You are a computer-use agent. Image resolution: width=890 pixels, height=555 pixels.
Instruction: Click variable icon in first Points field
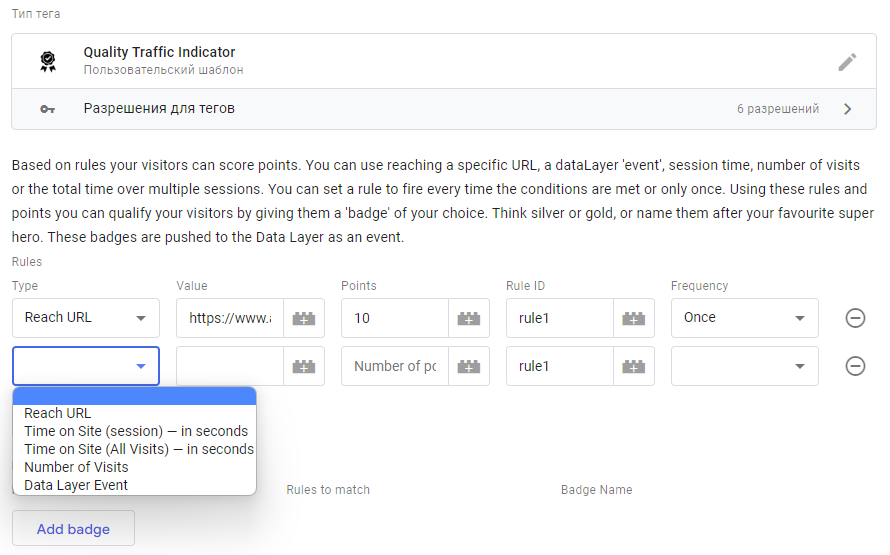468,318
